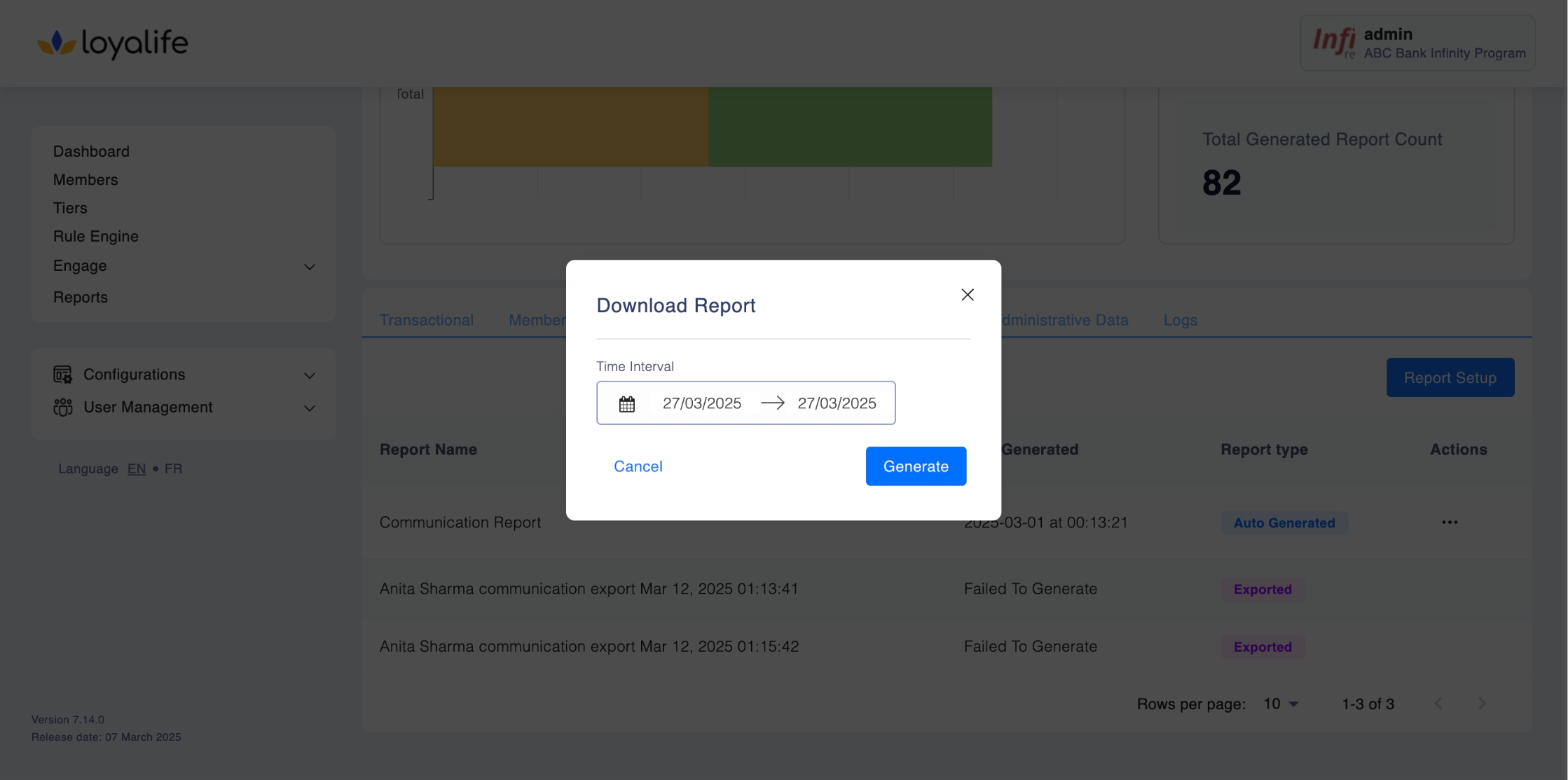Expand User Management chevron
The width and height of the screenshot is (1568, 780).
click(310, 408)
